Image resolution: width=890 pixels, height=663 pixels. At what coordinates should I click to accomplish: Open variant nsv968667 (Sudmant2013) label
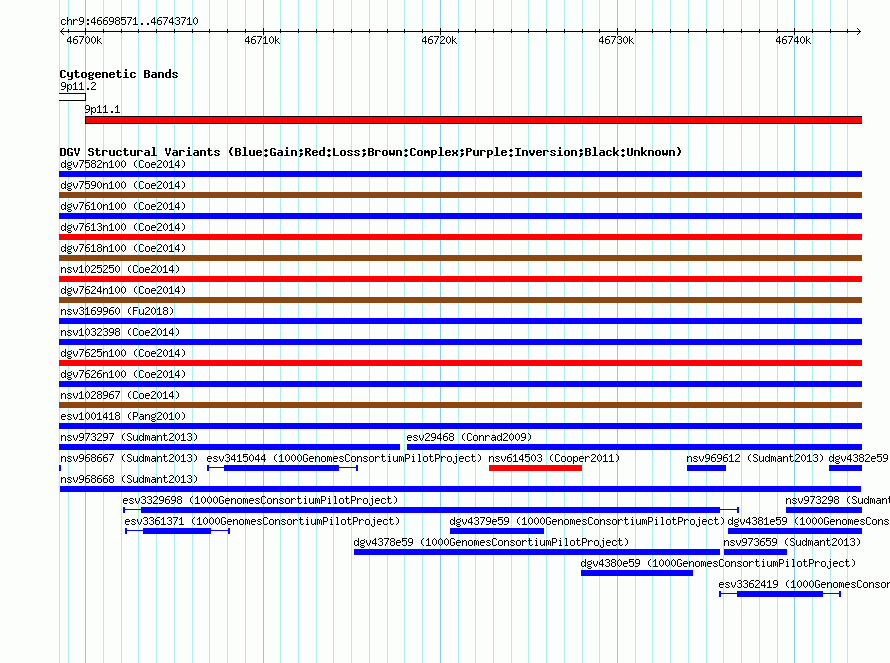[129, 458]
